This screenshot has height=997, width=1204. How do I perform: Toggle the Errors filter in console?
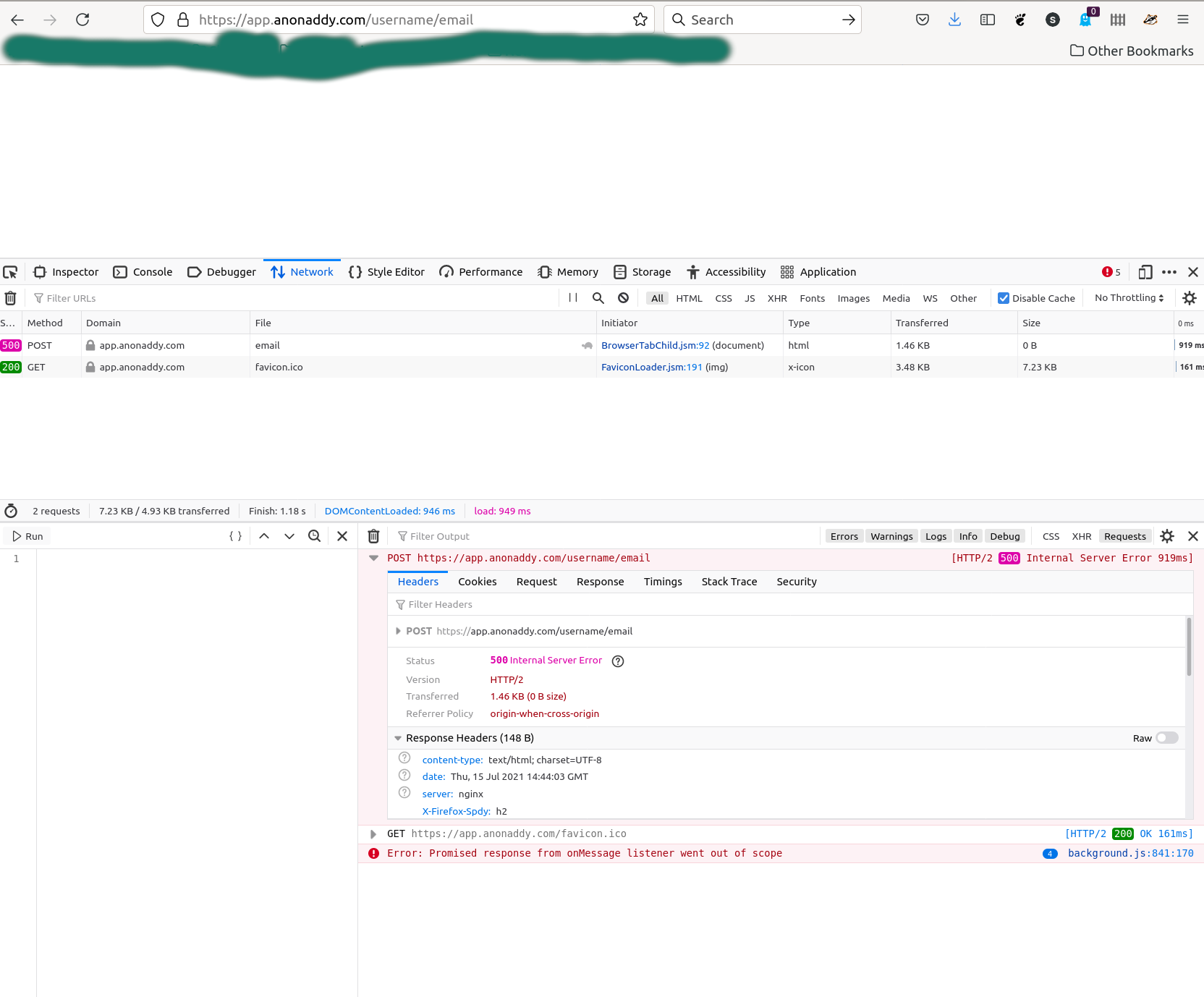coord(844,535)
